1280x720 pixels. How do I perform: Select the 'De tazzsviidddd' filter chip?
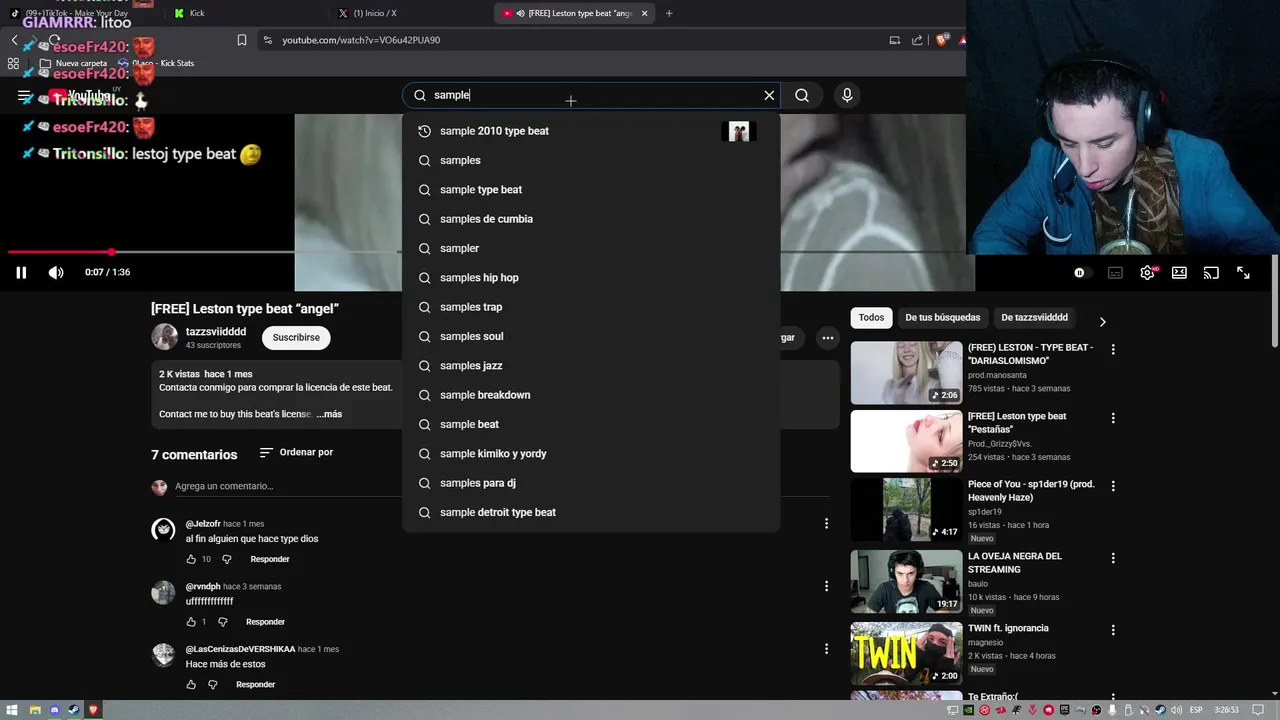[x=1034, y=318]
